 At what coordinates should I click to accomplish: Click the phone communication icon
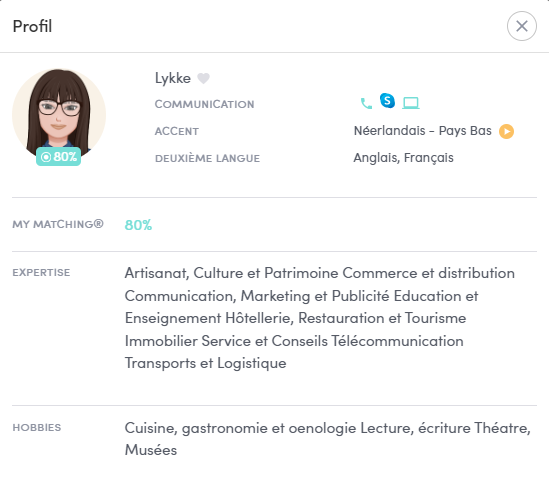point(366,103)
